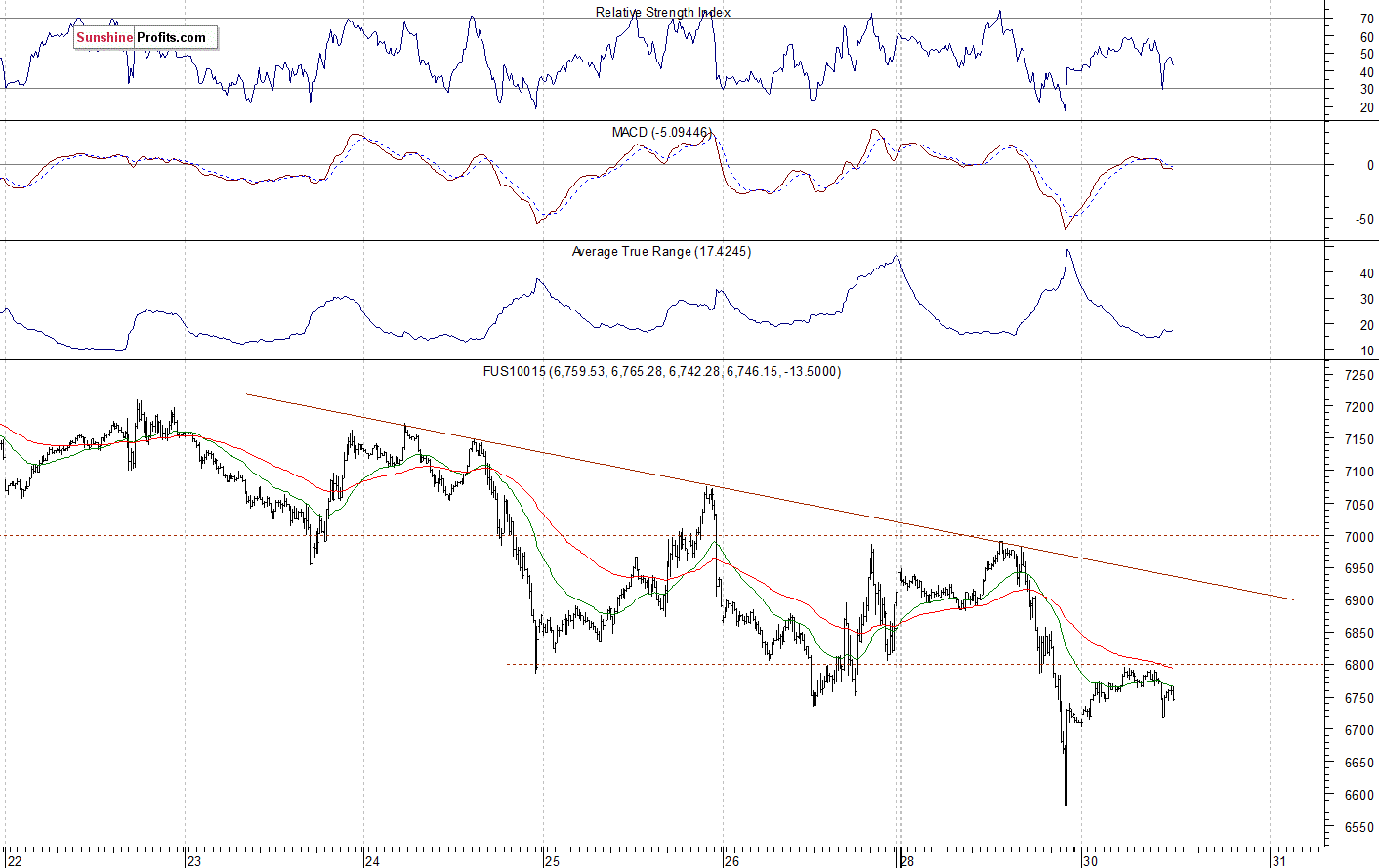The height and width of the screenshot is (868, 1379).
Task: Click the 6550 price axis label
Action: 1358,827
